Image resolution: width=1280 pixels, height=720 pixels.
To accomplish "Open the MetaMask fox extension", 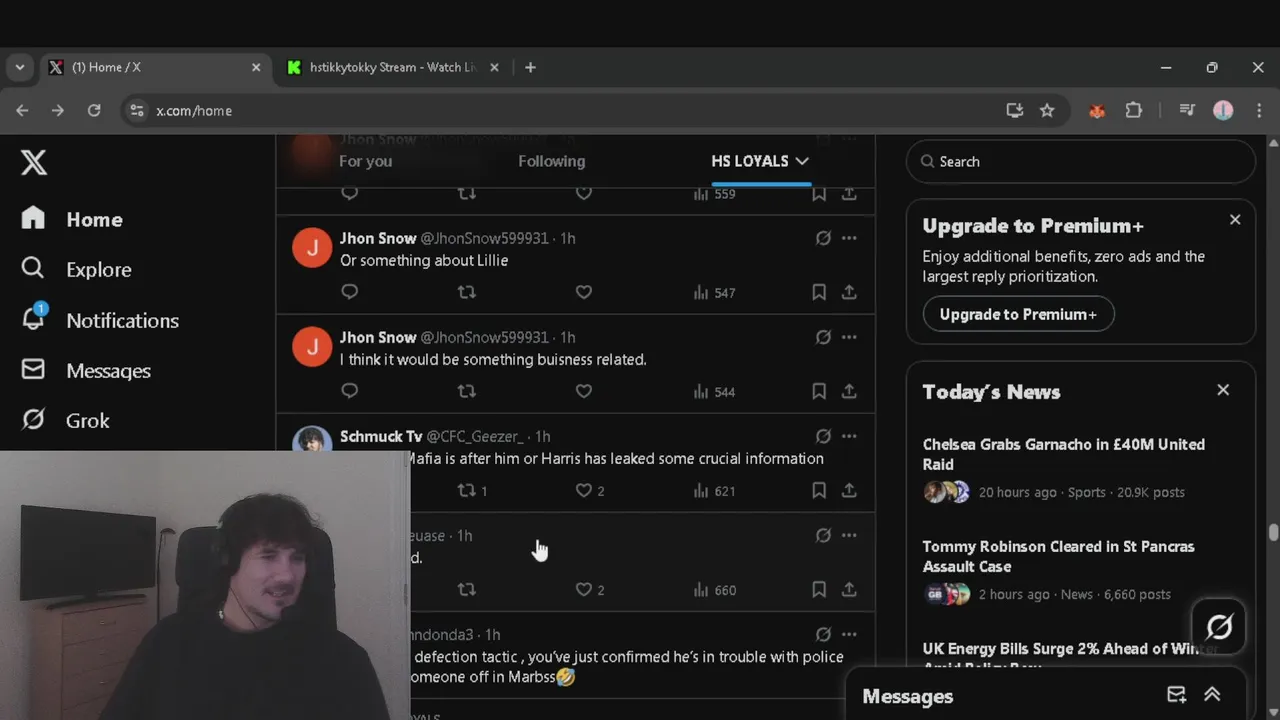I will 1097,110.
